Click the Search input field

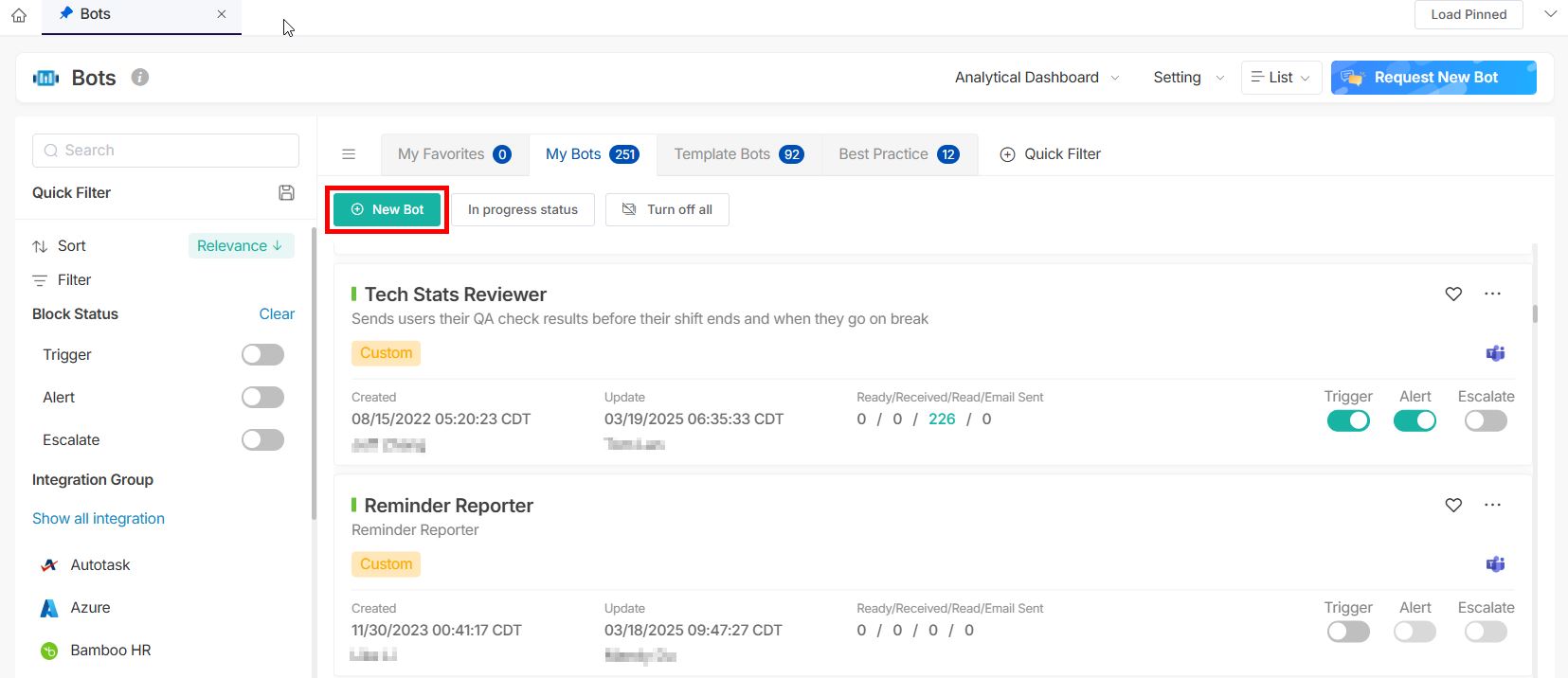pos(166,151)
